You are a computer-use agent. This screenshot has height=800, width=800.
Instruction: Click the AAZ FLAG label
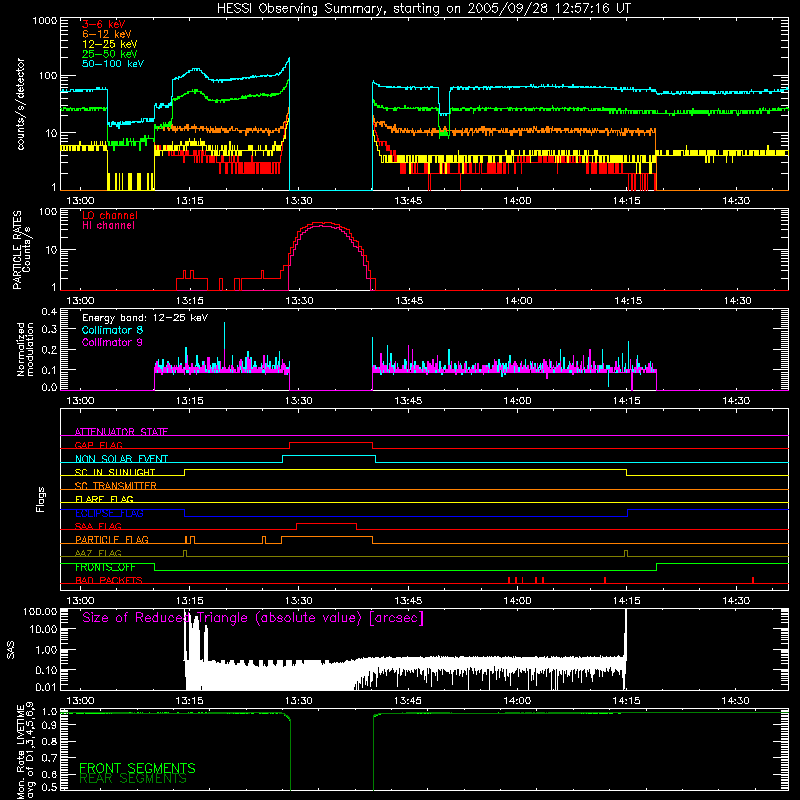pos(98,553)
